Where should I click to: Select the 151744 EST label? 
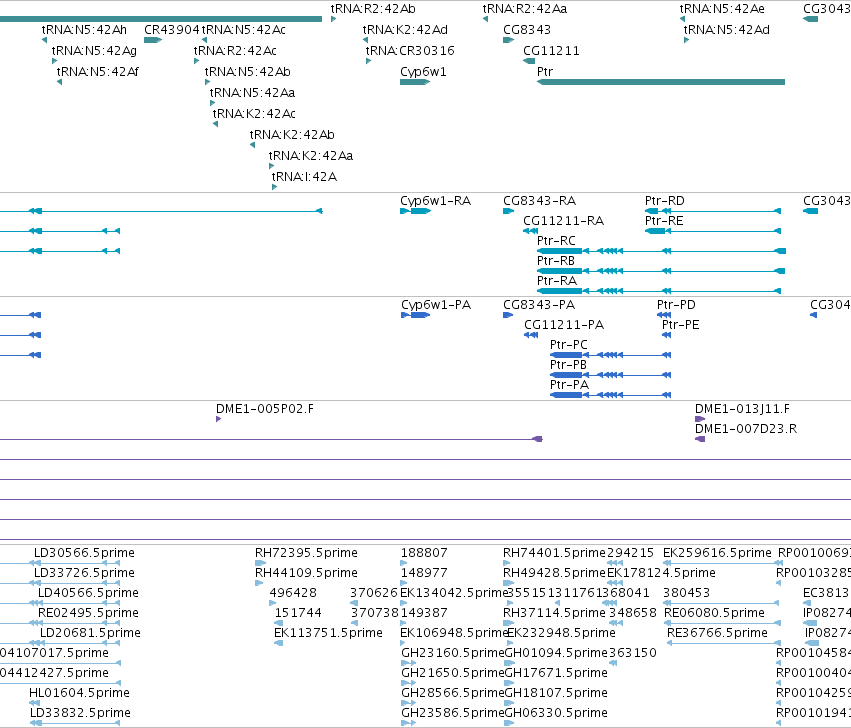pyautogui.click(x=298, y=613)
